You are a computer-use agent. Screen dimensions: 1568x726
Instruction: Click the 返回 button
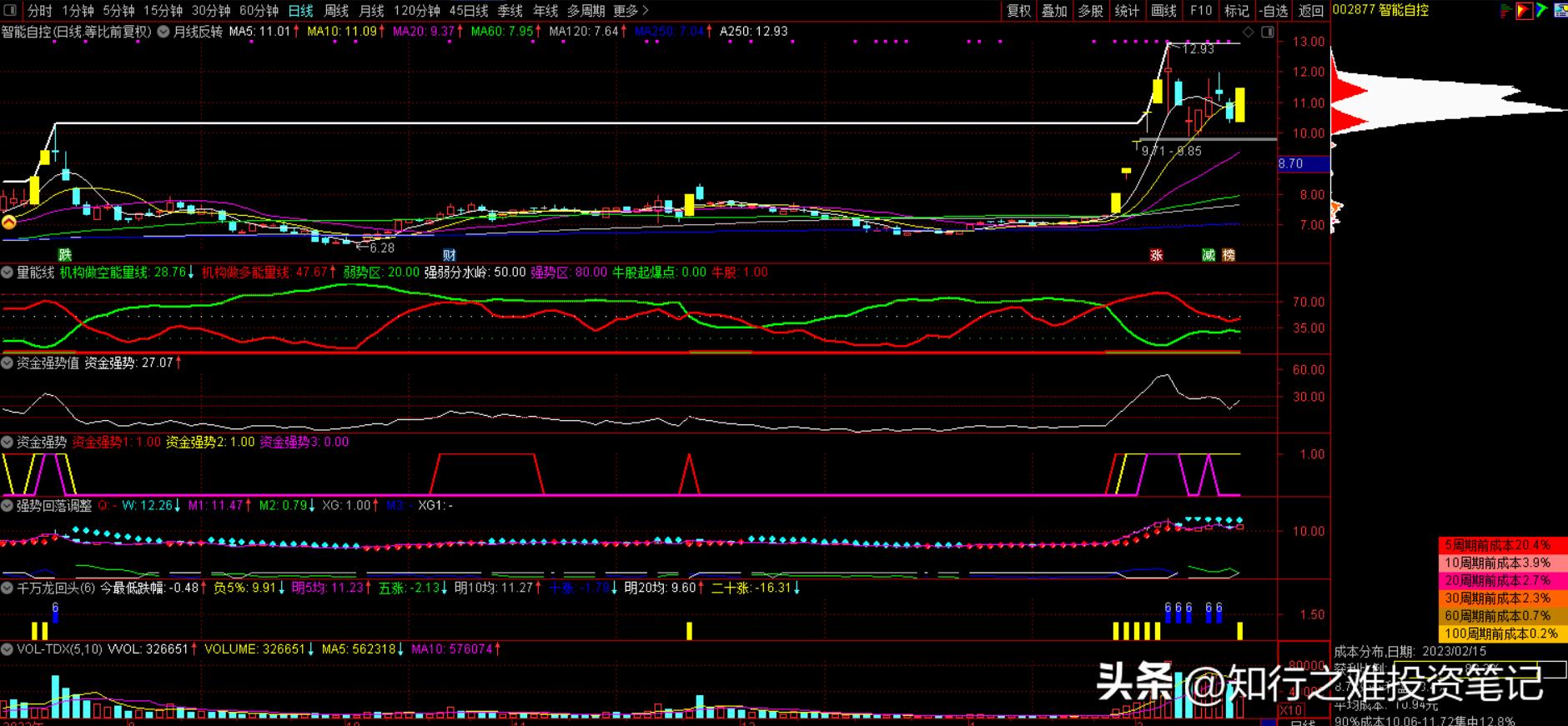tap(1311, 11)
